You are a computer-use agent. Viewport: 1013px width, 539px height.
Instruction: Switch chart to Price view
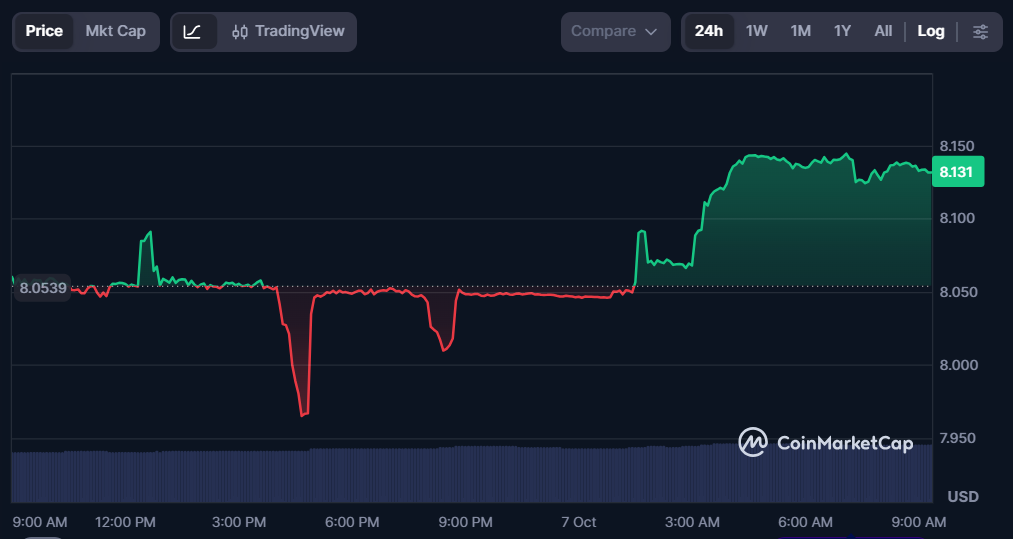44,32
